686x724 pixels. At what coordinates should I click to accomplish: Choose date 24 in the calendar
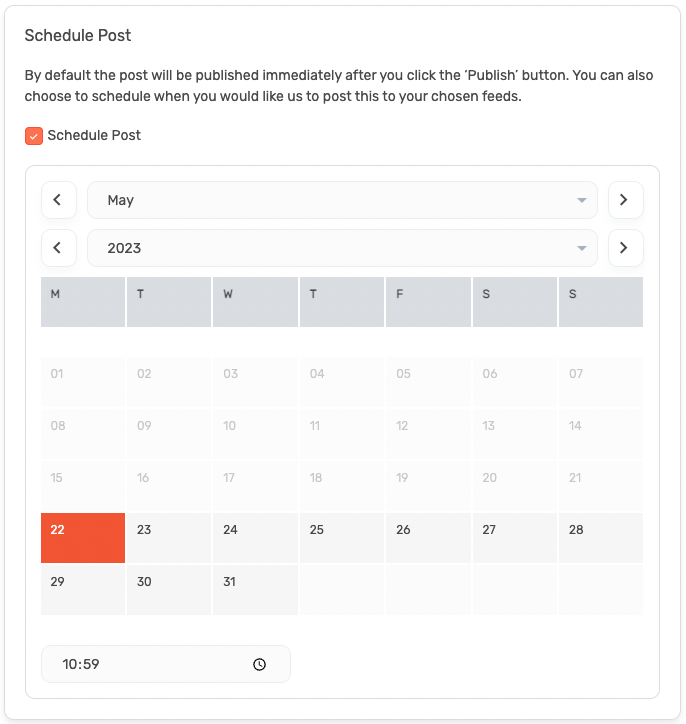[255, 538]
